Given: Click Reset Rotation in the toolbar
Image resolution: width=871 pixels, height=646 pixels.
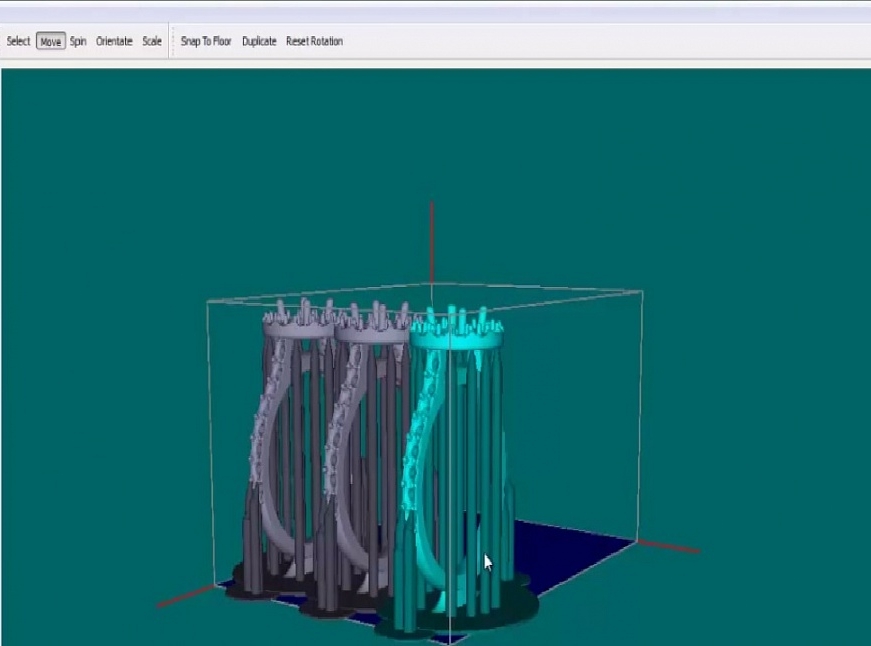Looking at the screenshot, I should [x=314, y=41].
